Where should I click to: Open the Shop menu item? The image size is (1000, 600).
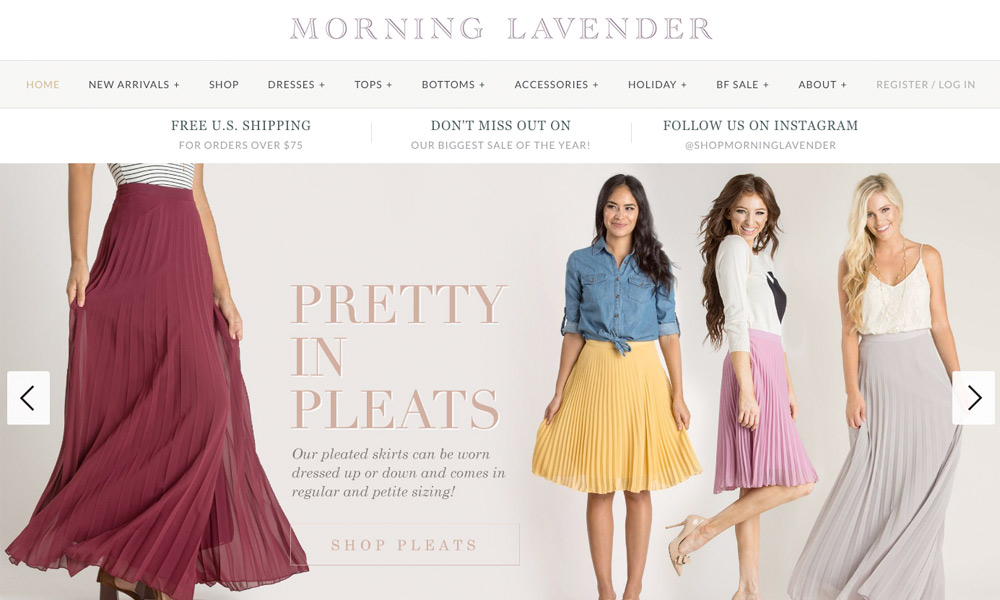[224, 84]
